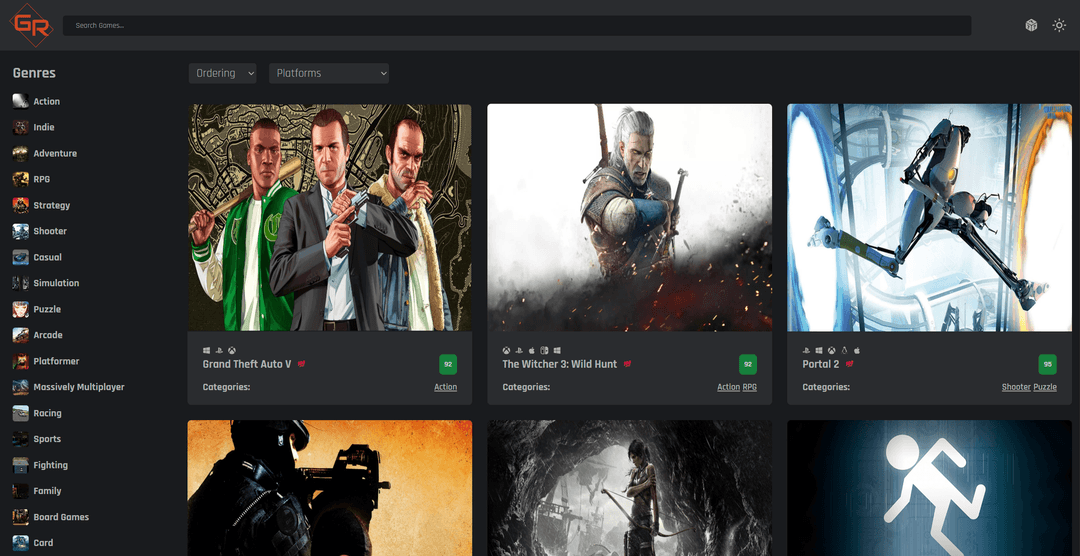This screenshot has height=556, width=1080.
Task: Select the Action genre thumbnail icon
Action: point(21,101)
